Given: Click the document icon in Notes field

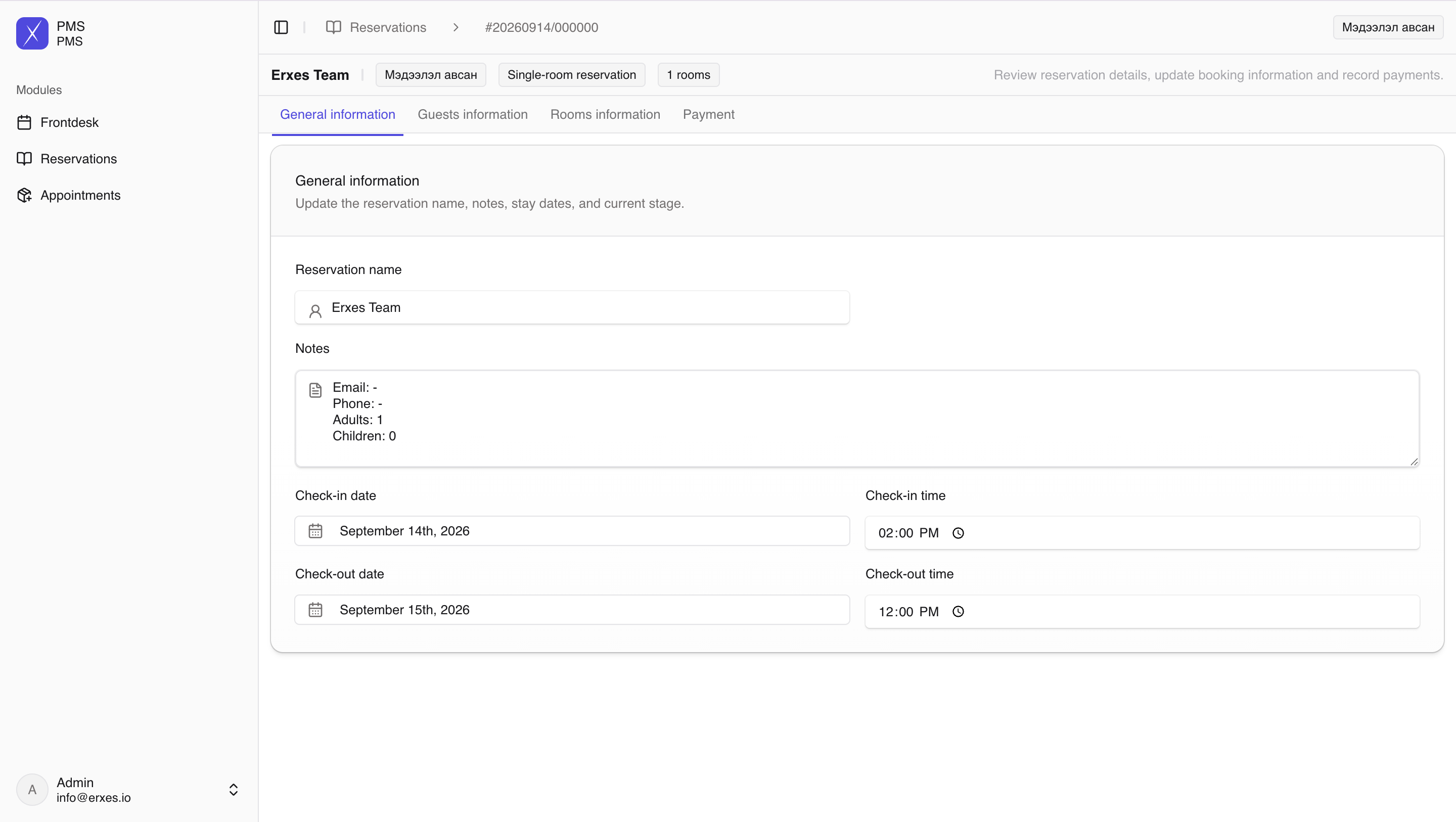Looking at the screenshot, I should (315, 390).
